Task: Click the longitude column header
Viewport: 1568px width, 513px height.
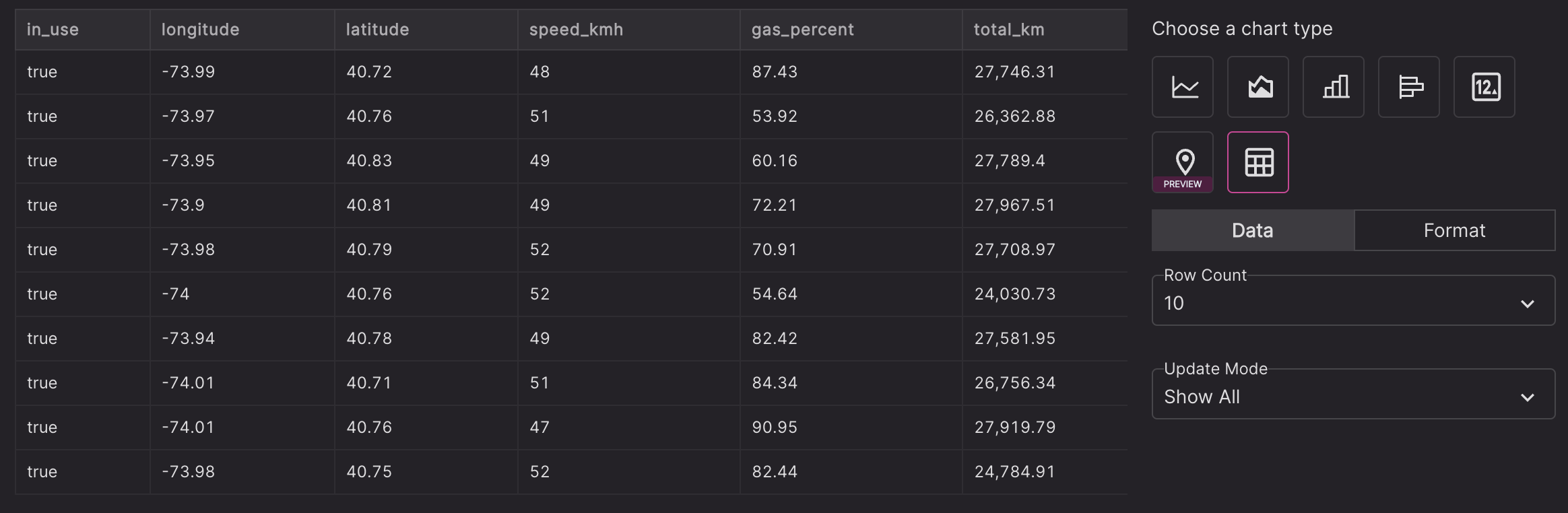Action: point(200,30)
